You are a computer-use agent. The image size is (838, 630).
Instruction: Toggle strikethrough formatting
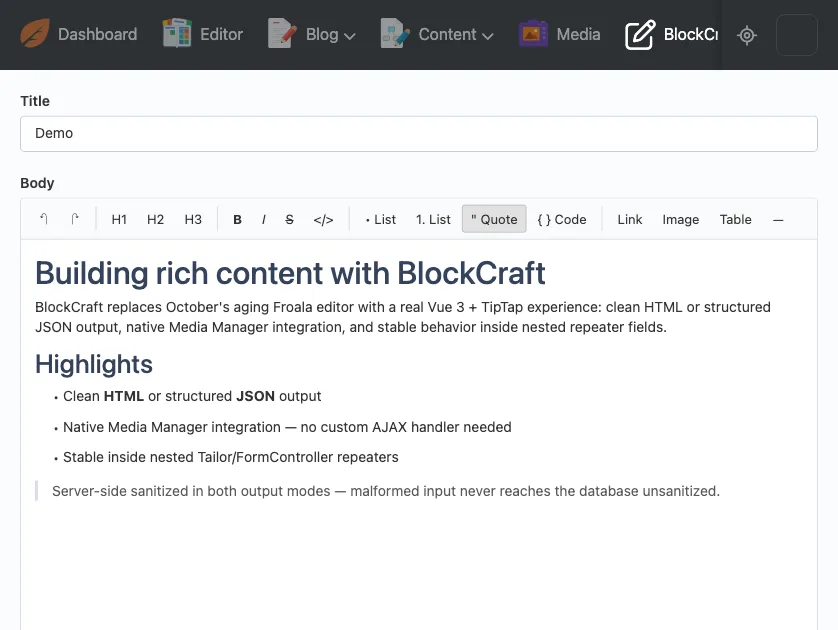coord(289,219)
